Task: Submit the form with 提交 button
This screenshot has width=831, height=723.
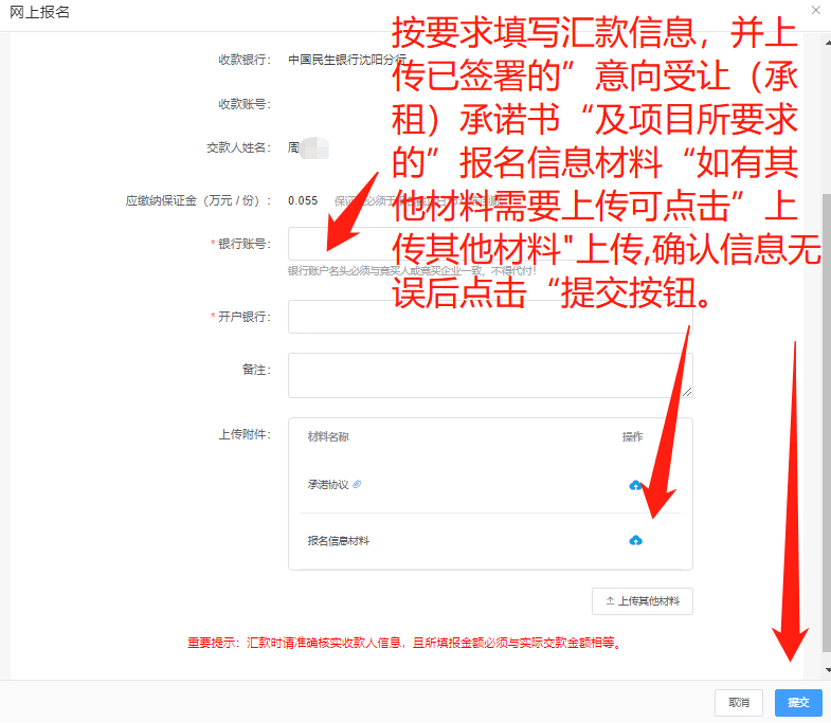Action: (798, 702)
